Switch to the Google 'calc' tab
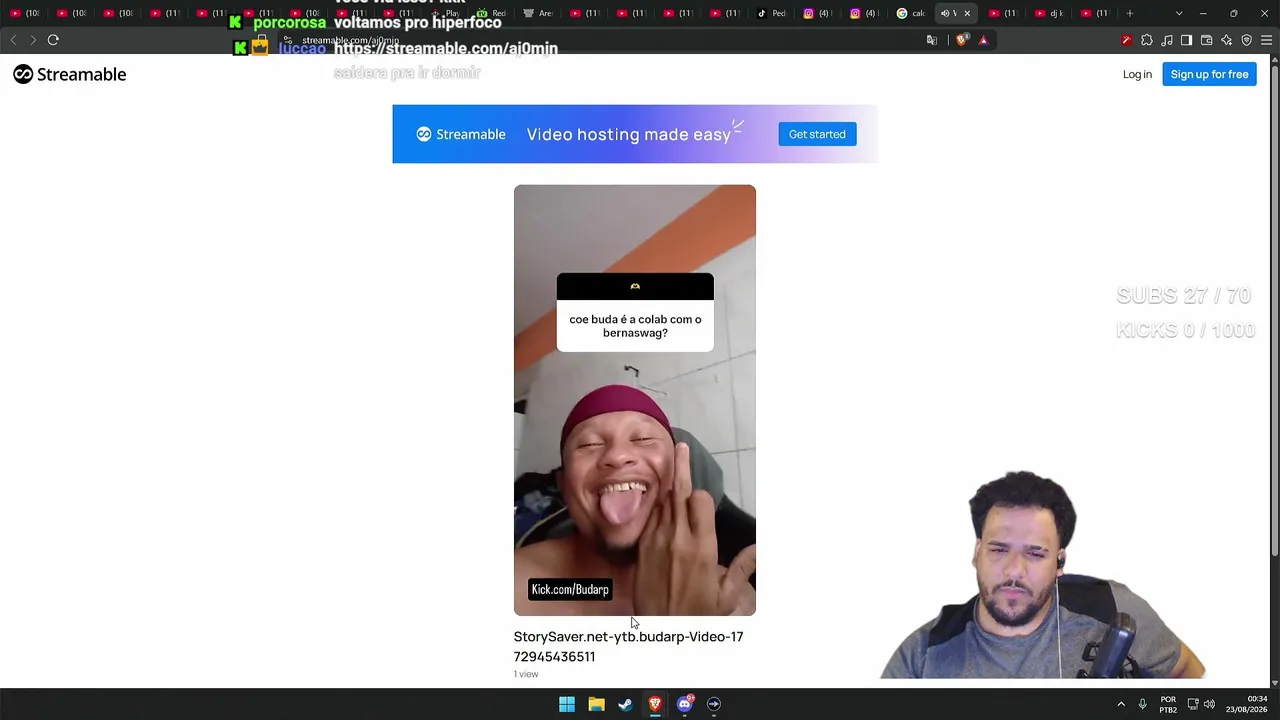 point(911,13)
